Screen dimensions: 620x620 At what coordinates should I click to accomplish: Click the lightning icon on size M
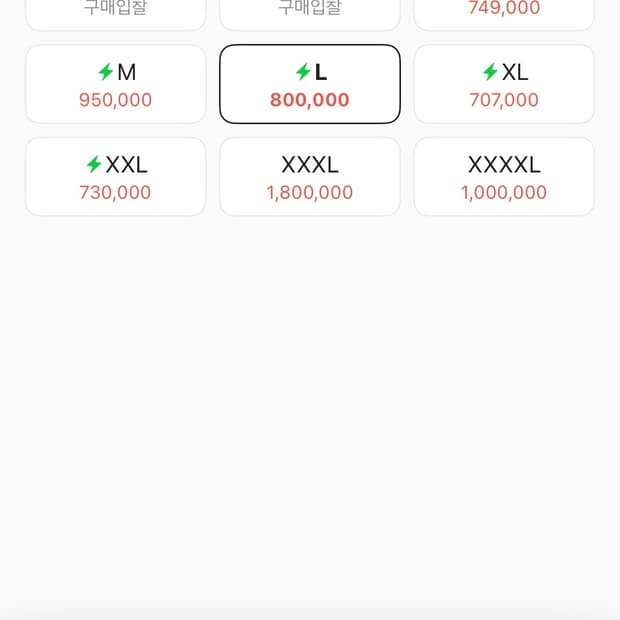105,72
